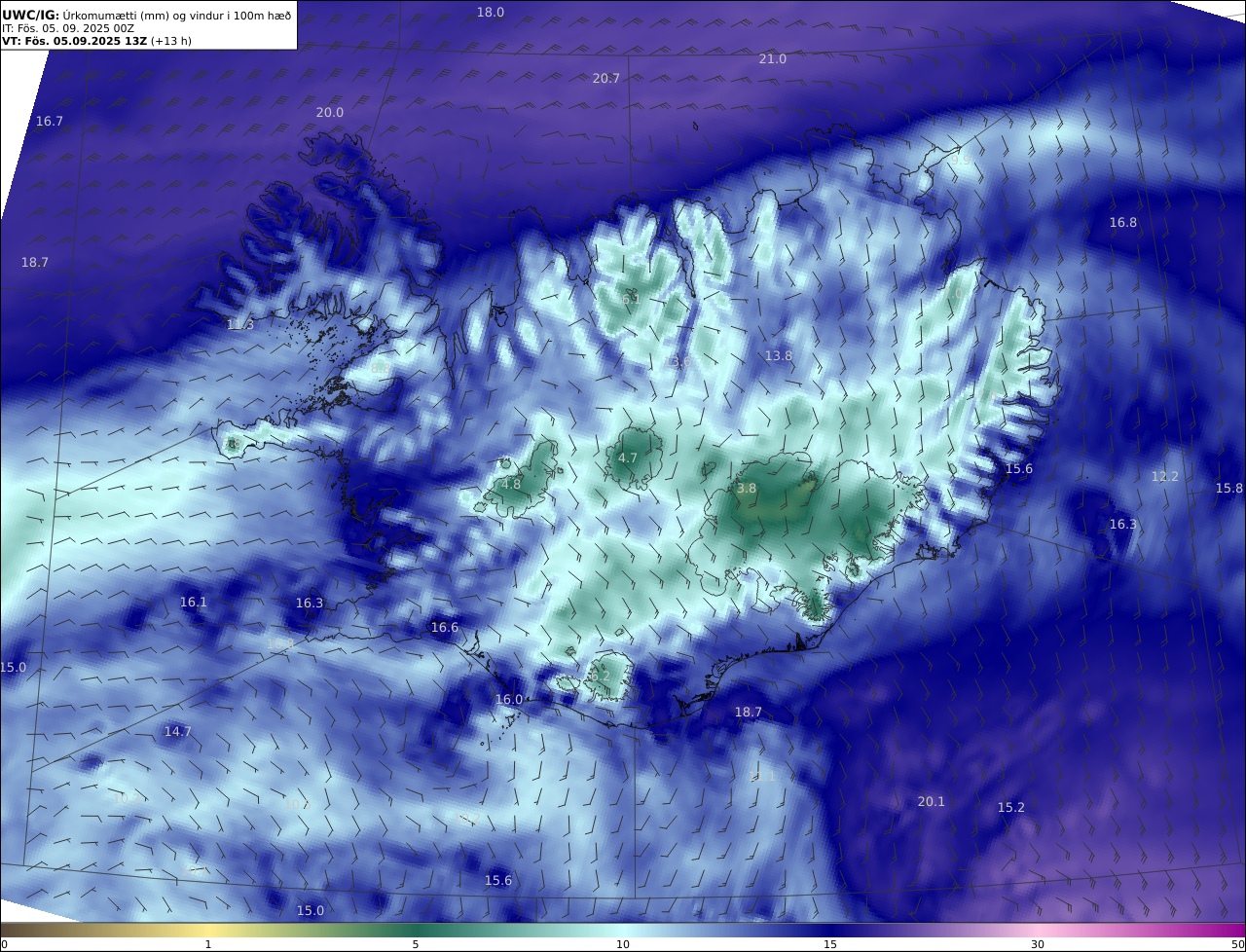Click the '1' label on the colour scale
The image size is (1246, 952).
pyautogui.click(x=208, y=944)
